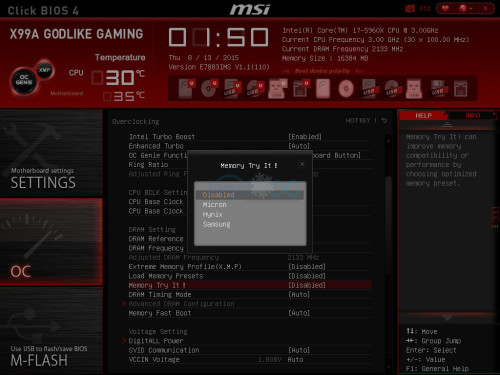Click the UEFI USB hard disk boot icon

(232, 89)
